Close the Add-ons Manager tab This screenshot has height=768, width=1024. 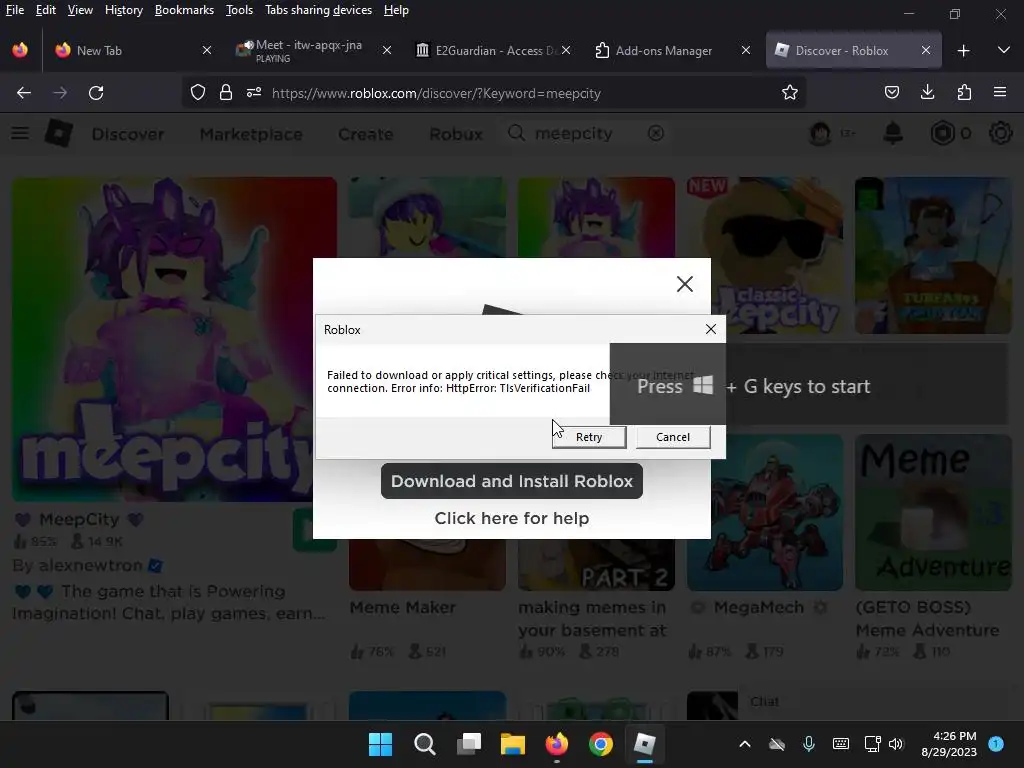[745, 50]
